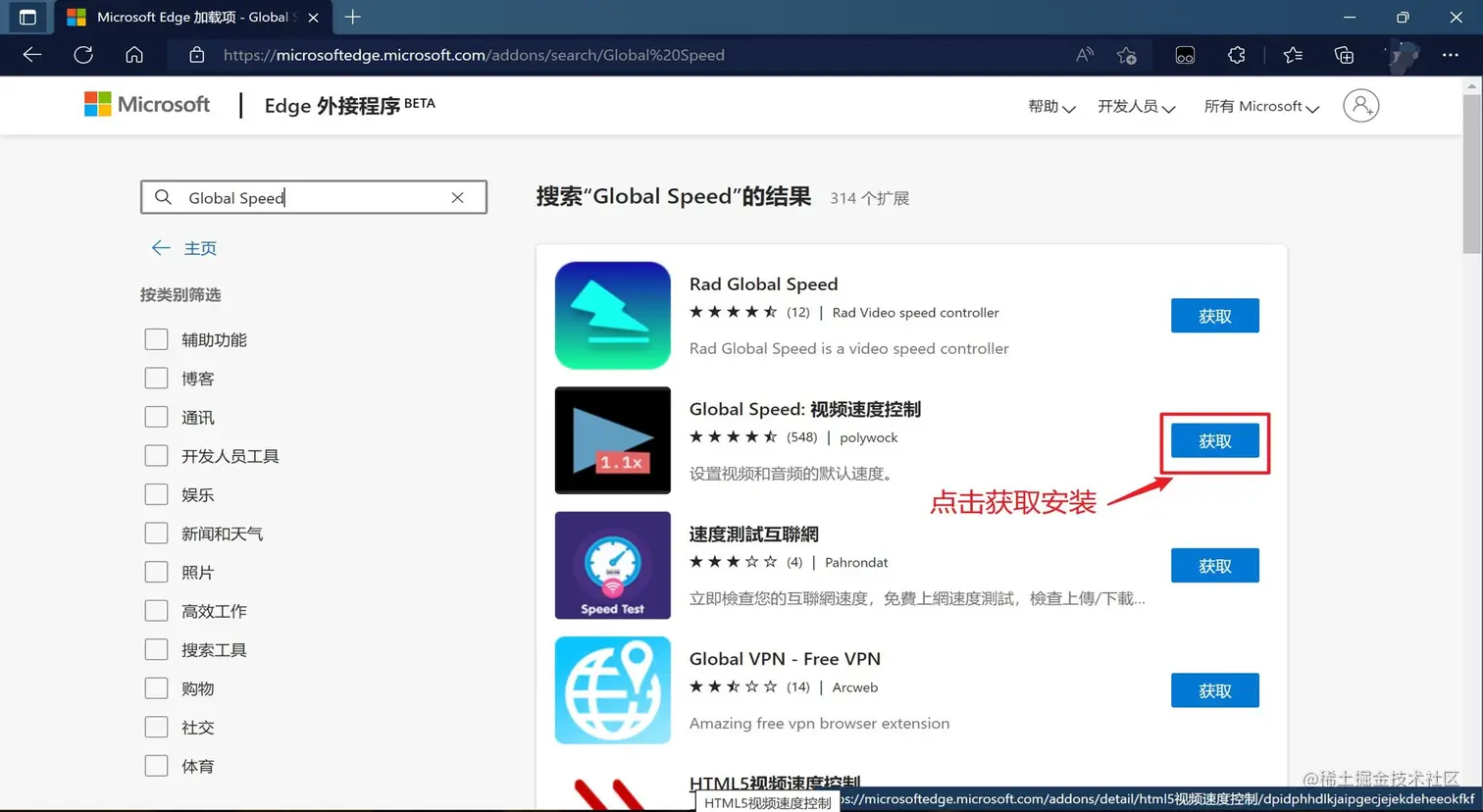
Task: Enable the 娱乐 category filter
Action: click(x=156, y=494)
